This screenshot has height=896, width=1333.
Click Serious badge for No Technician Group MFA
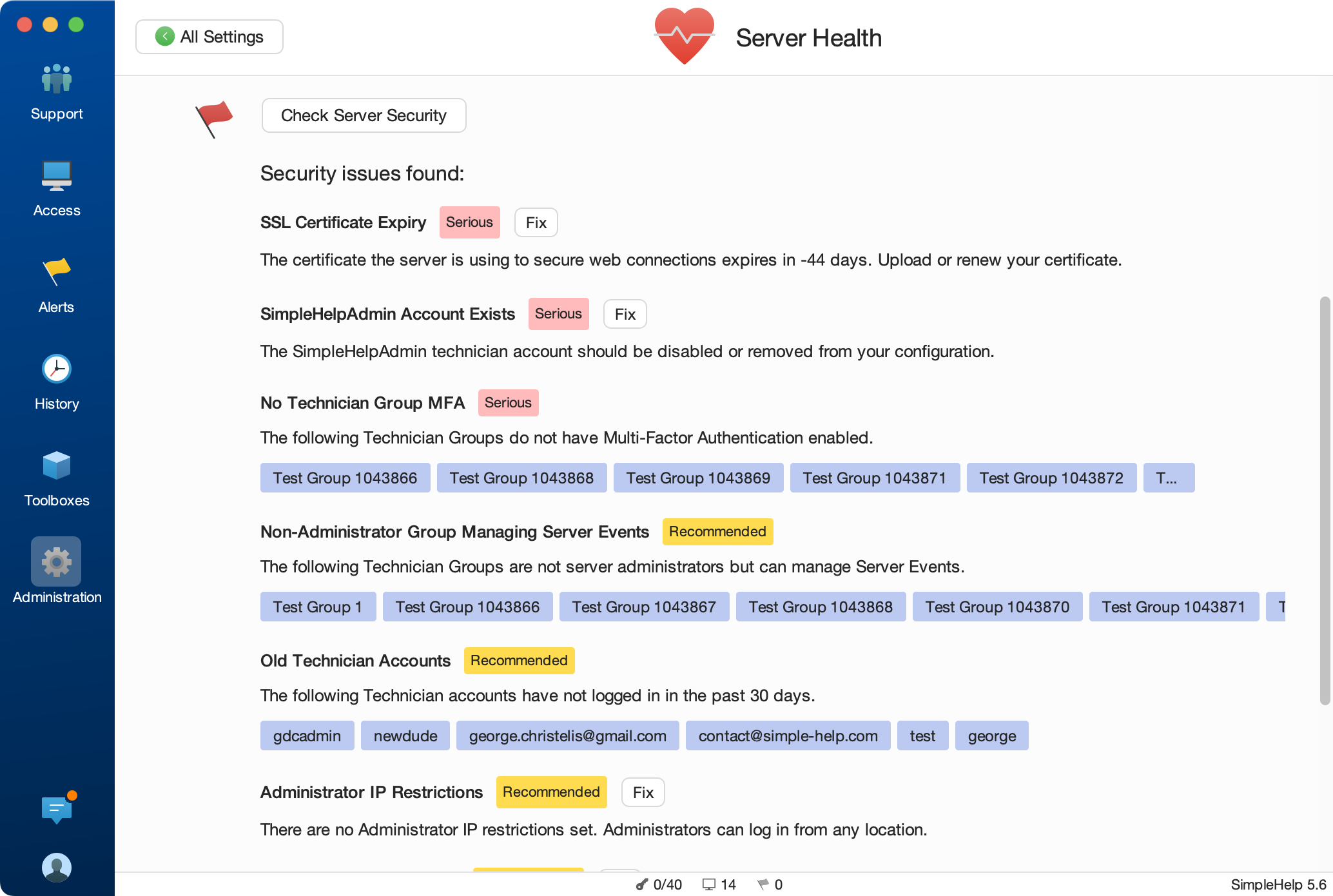click(509, 403)
